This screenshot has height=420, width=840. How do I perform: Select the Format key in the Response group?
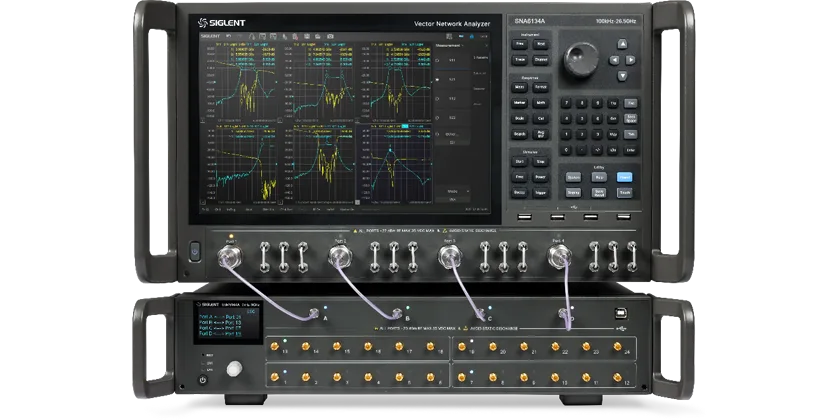(541, 87)
